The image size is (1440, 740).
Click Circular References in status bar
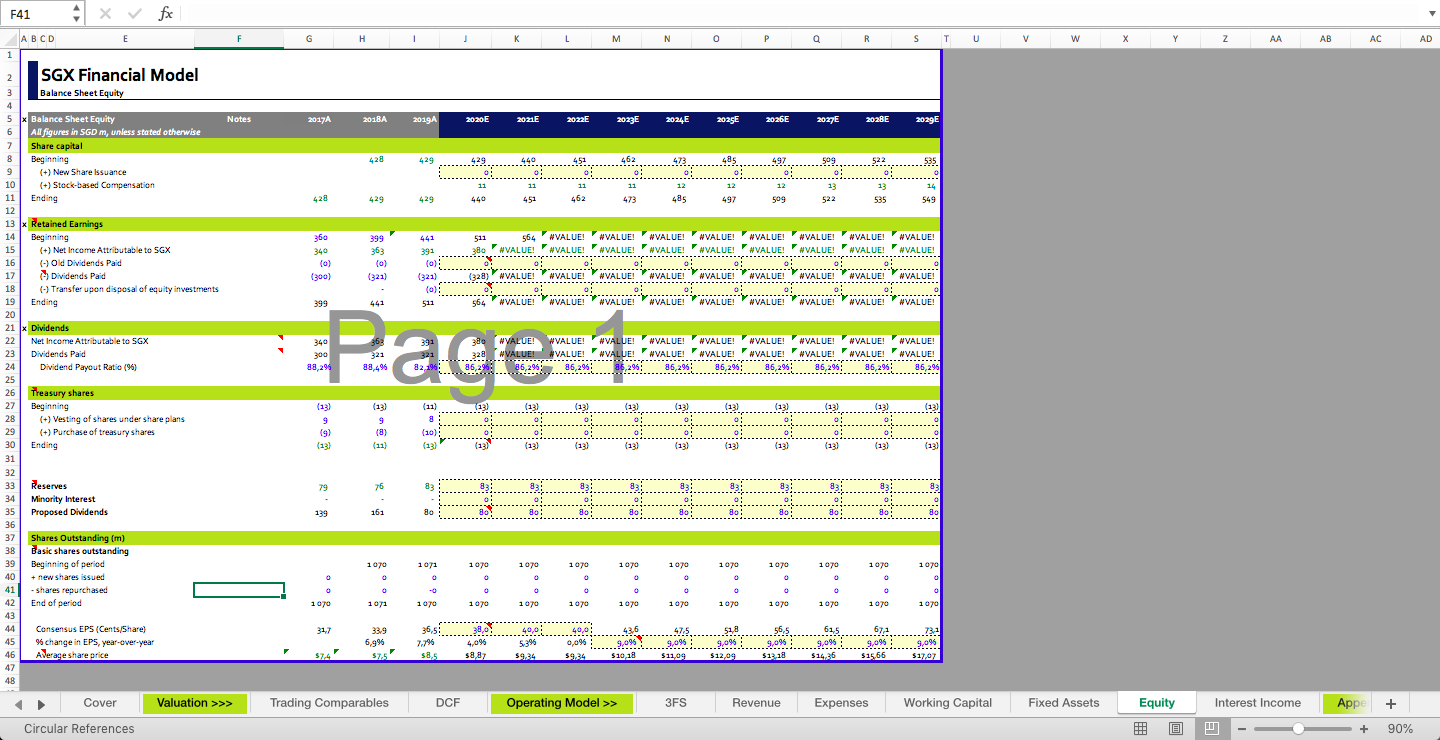pos(79,729)
